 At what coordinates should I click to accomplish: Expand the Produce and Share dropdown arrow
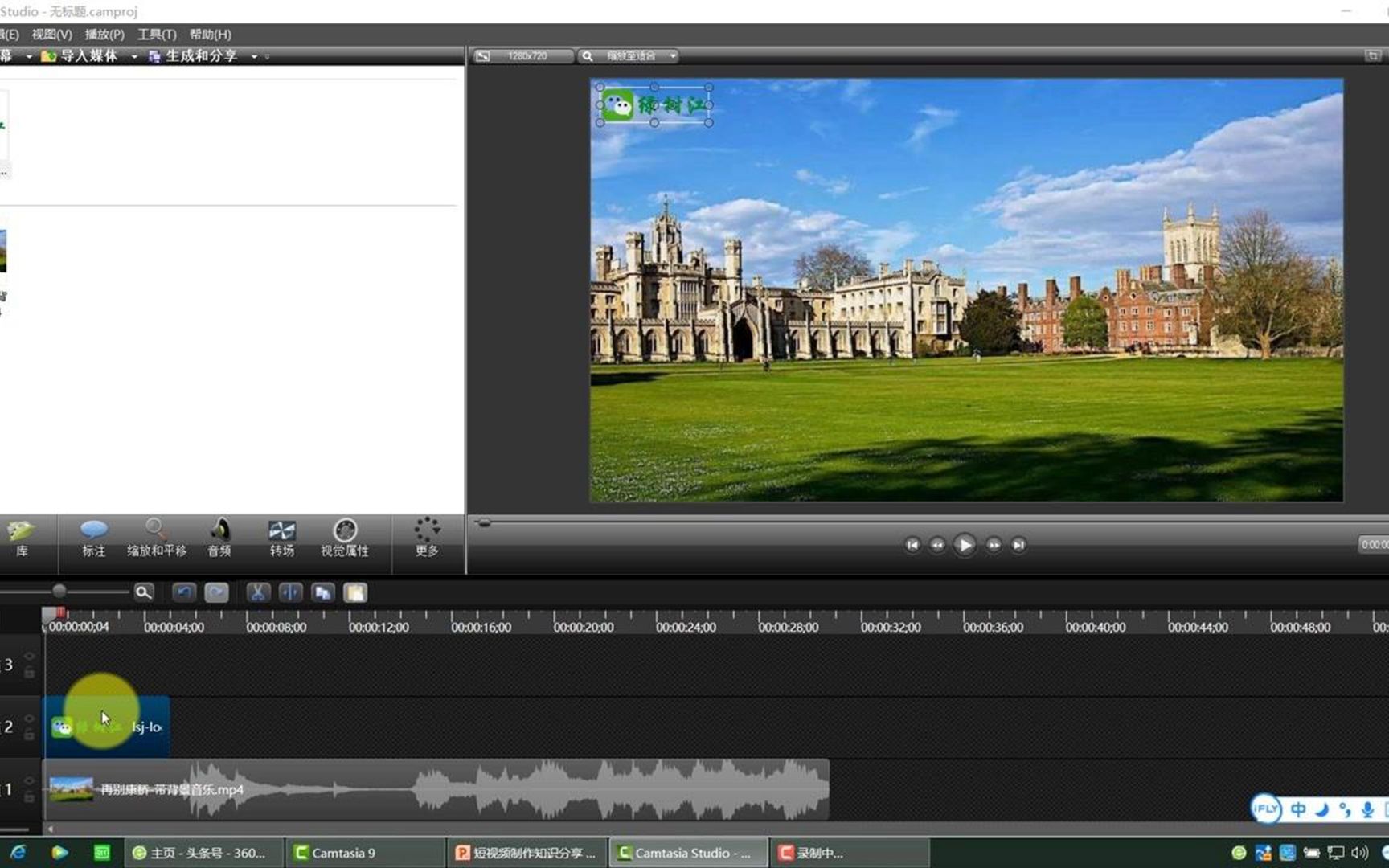254,56
